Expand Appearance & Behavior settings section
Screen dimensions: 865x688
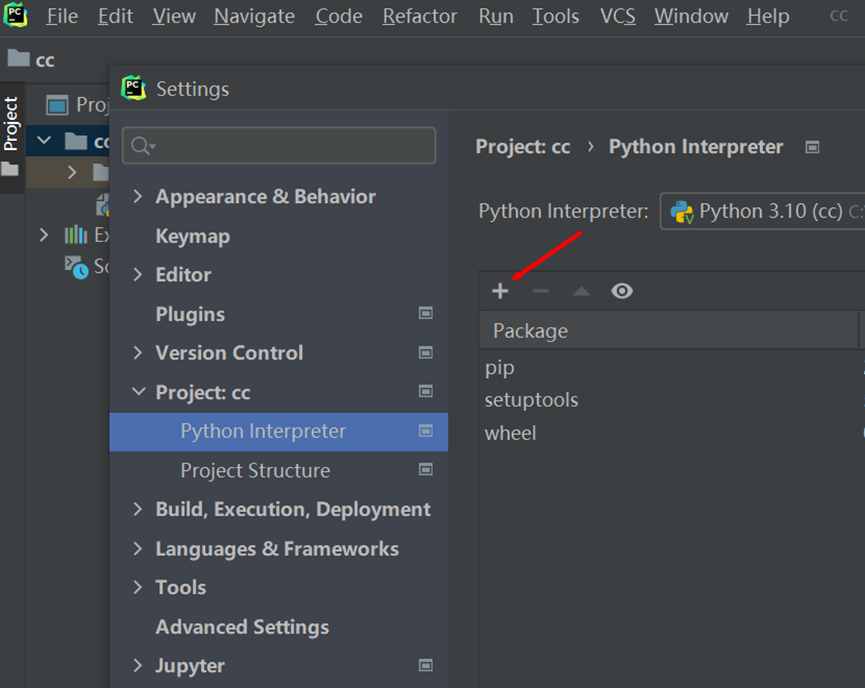tap(138, 196)
